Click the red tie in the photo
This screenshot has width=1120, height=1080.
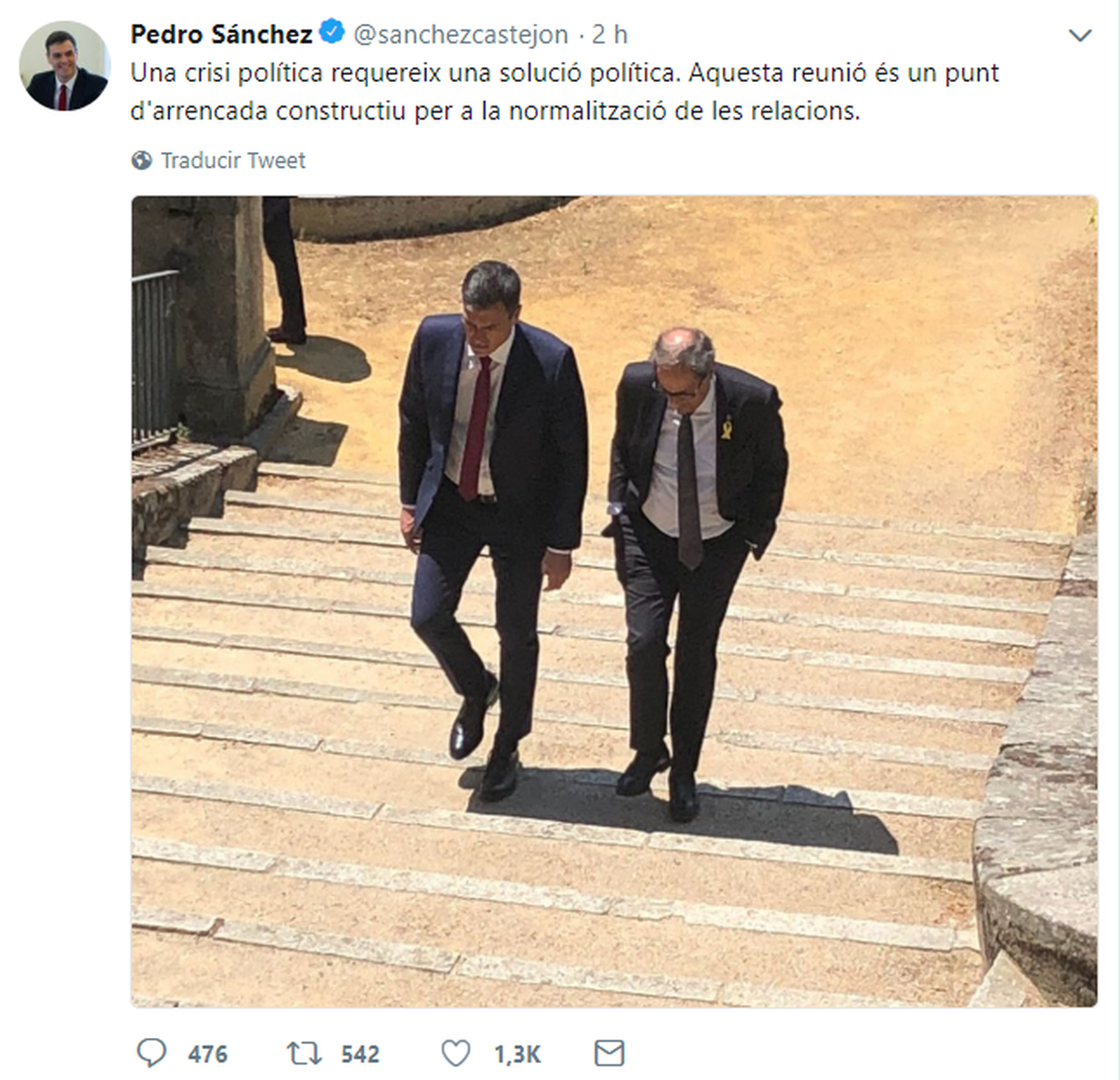click(x=475, y=427)
